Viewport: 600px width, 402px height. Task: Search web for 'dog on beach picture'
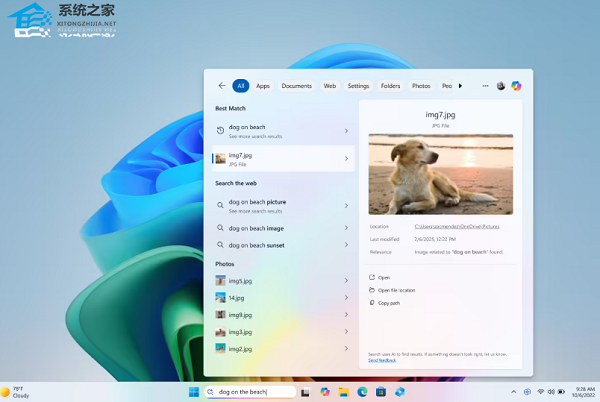click(283, 206)
